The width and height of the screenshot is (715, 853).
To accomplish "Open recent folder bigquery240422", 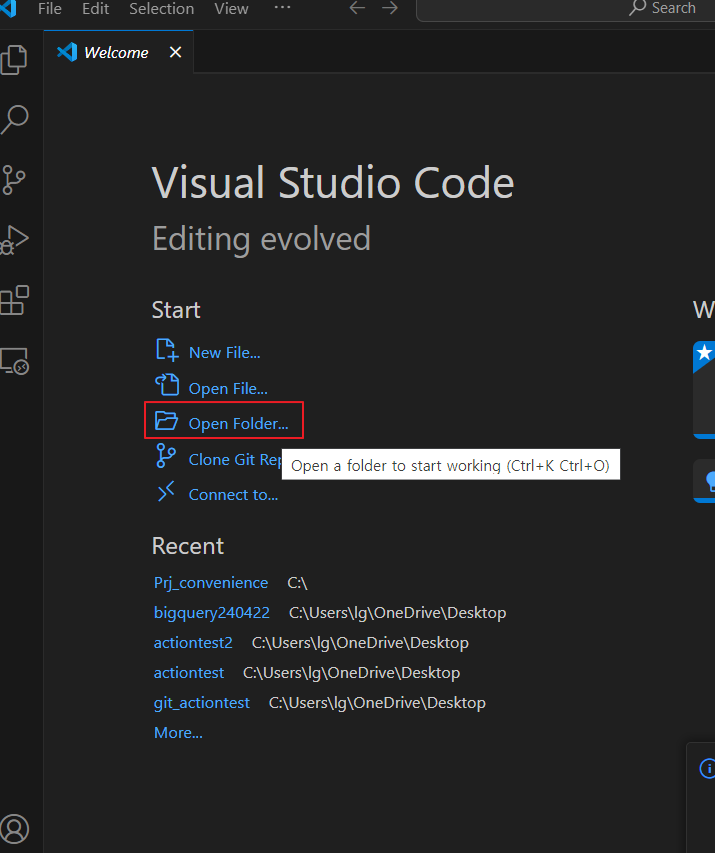I will click(x=212, y=613).
